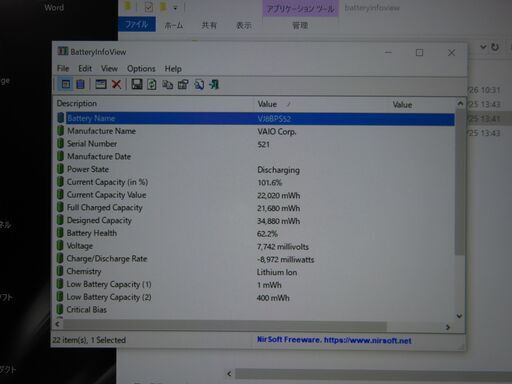Click the VAIO Corp. value
The width and height of the screenshot is (512, 384).
[277, 132]
